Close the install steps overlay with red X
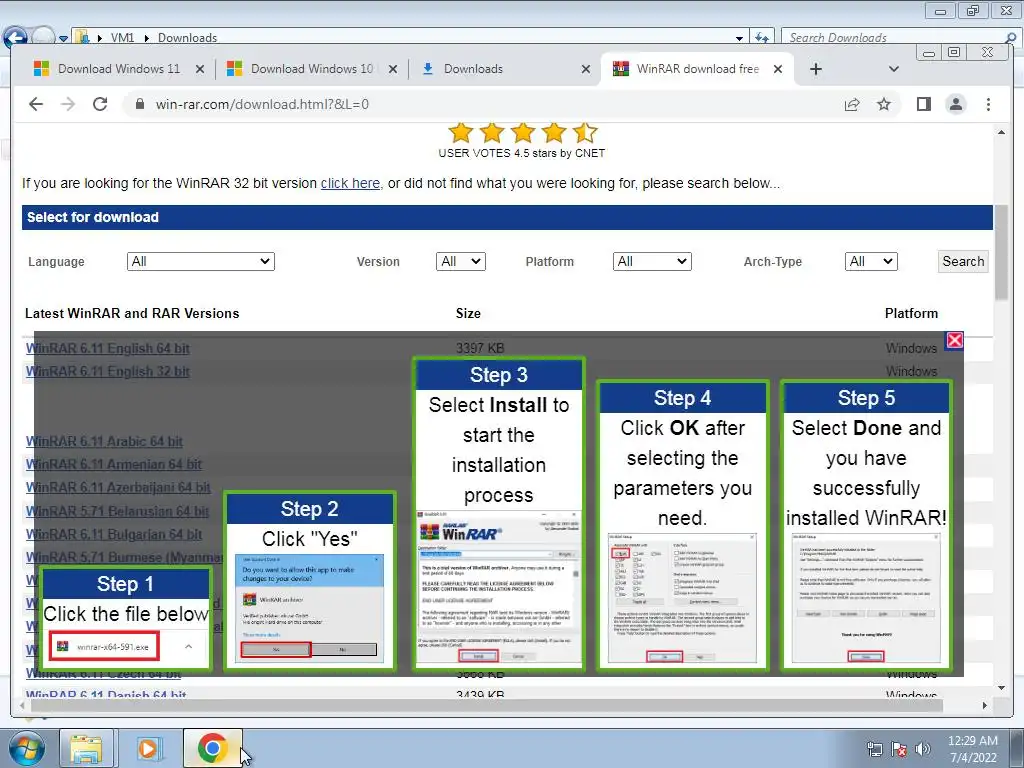Image resolution: width=1024 pixels, height=768 pixels. [x=955, y=340]
